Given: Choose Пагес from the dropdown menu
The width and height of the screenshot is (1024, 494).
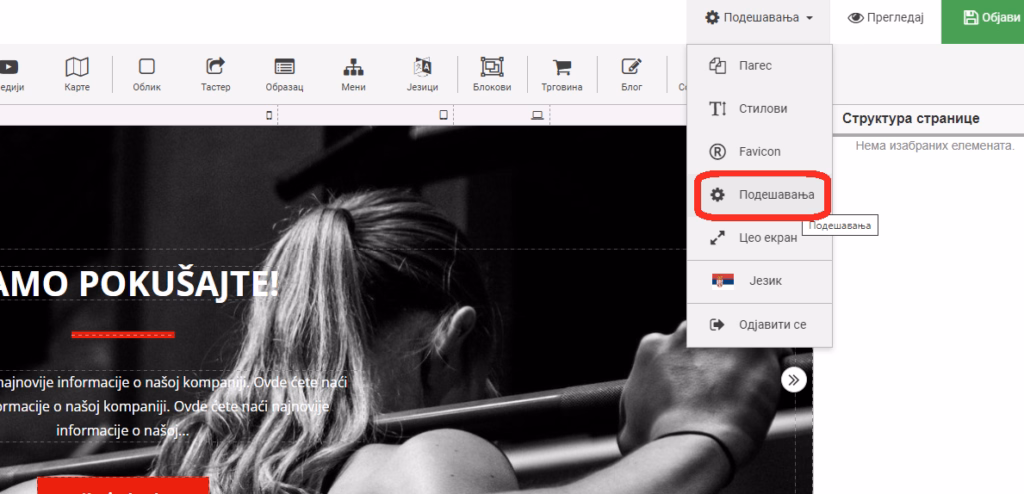Looking at the screenshot, I should (x=760, y=65).
